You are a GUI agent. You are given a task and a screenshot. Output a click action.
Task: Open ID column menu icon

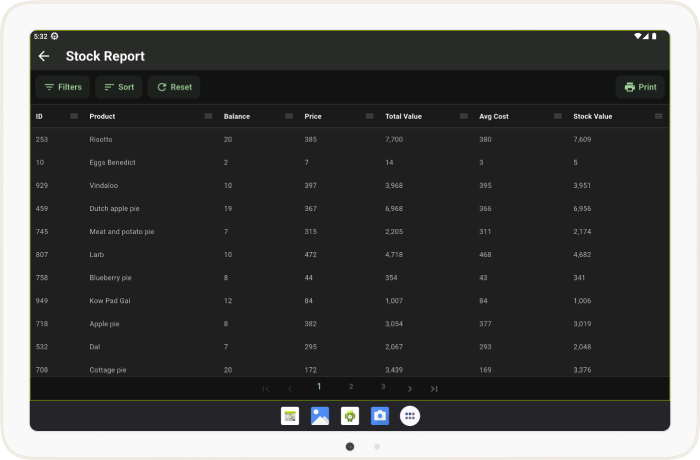[x=74, y=116]
